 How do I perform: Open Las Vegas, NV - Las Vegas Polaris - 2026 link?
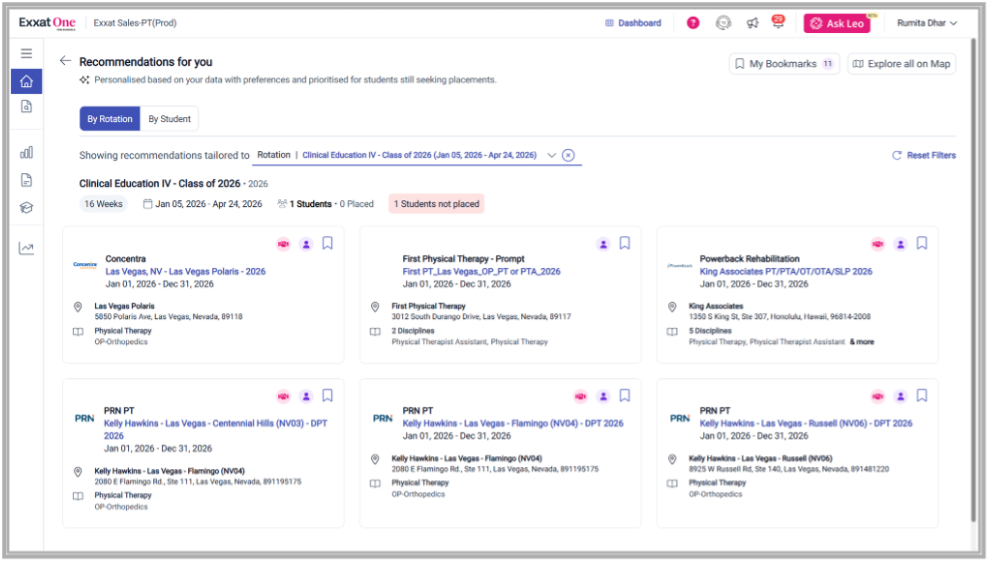185,271
